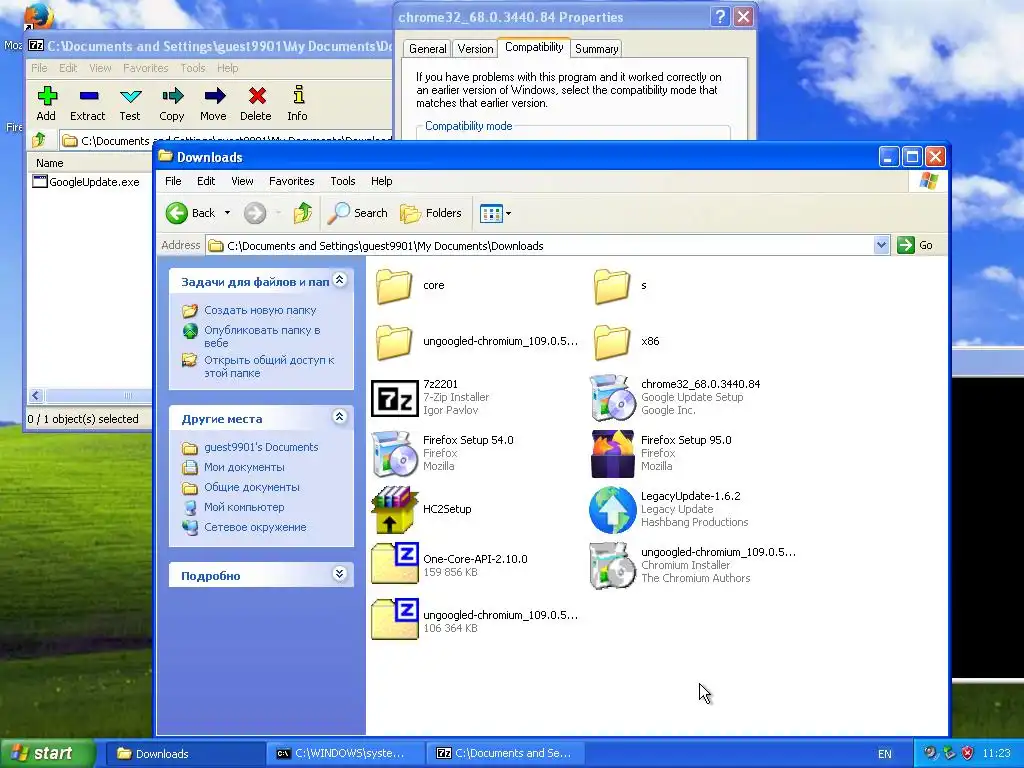Image resolution: width=1024 pixels, height=768 pixels.
Task: Click Info in the 7-Zip toolbar
Action: (x=297, y=103)
